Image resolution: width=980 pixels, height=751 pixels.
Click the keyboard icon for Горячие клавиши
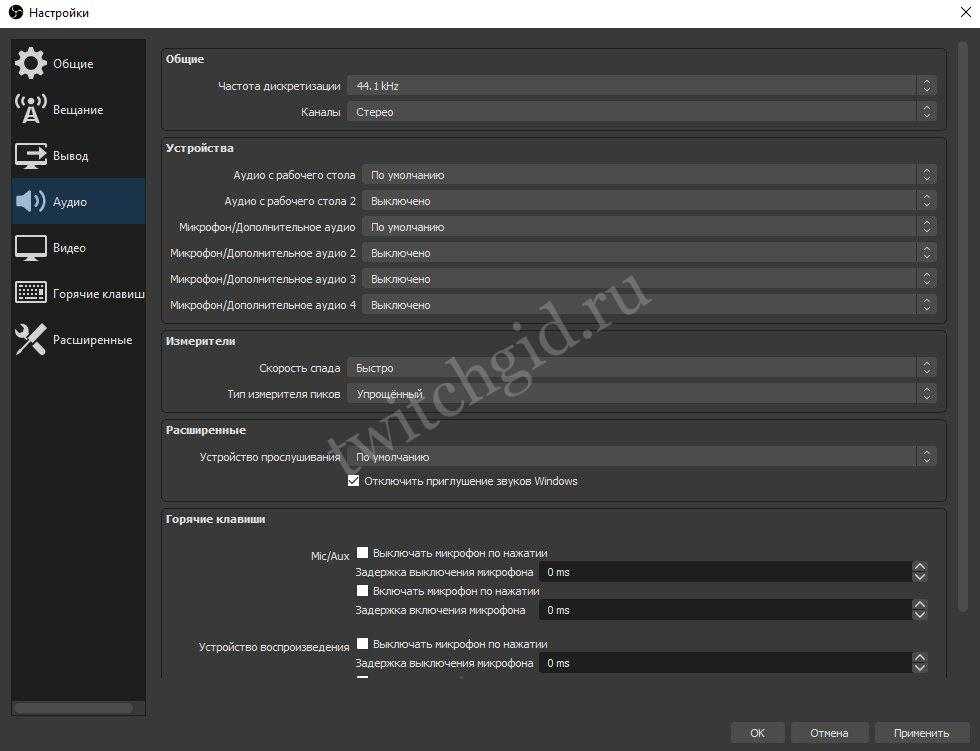tap(31, 293)
